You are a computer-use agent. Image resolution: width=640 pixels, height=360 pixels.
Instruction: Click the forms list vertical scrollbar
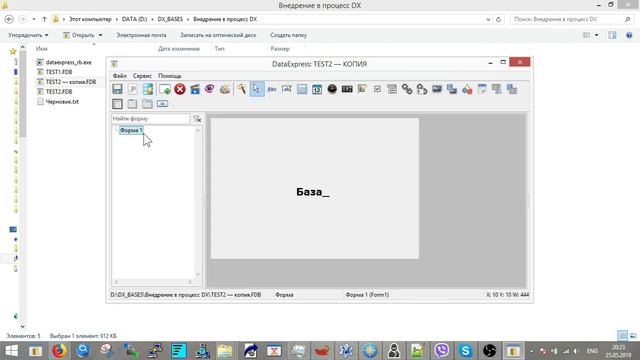coord(198,202)
